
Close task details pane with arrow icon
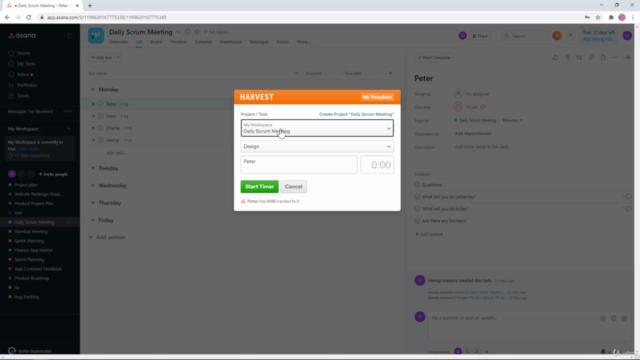pyautogui.click(x=627, y=58)
